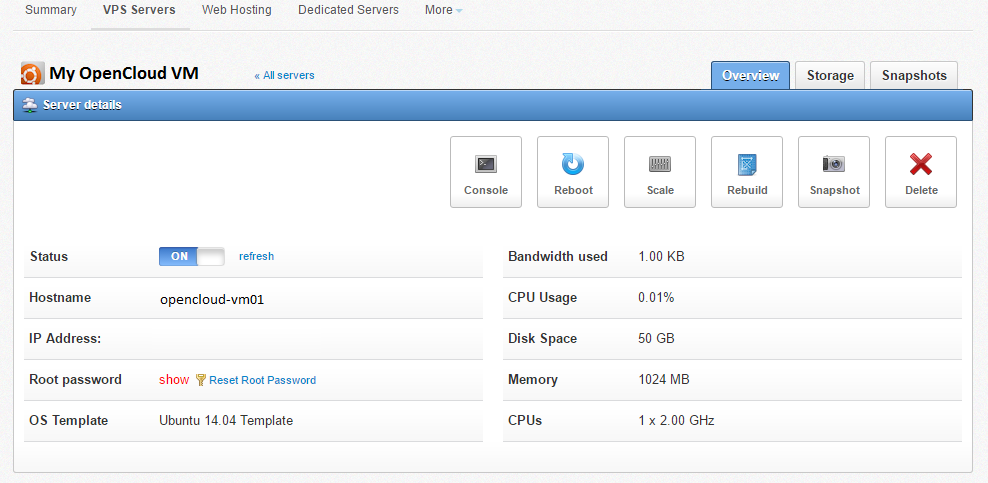The width and height of the screenshot is (988, 483).
Task: Open the Snapshots tab
Action: pos(914,76)
